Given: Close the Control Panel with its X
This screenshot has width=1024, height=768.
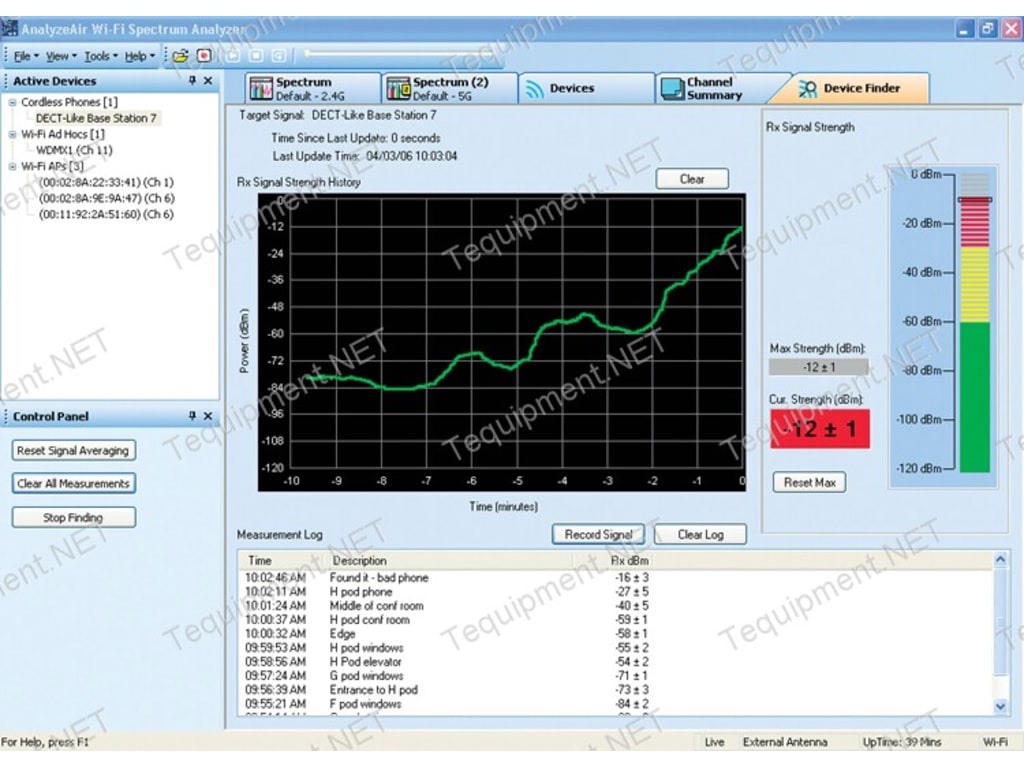Looking at the screenshot, I should point(208,417).
